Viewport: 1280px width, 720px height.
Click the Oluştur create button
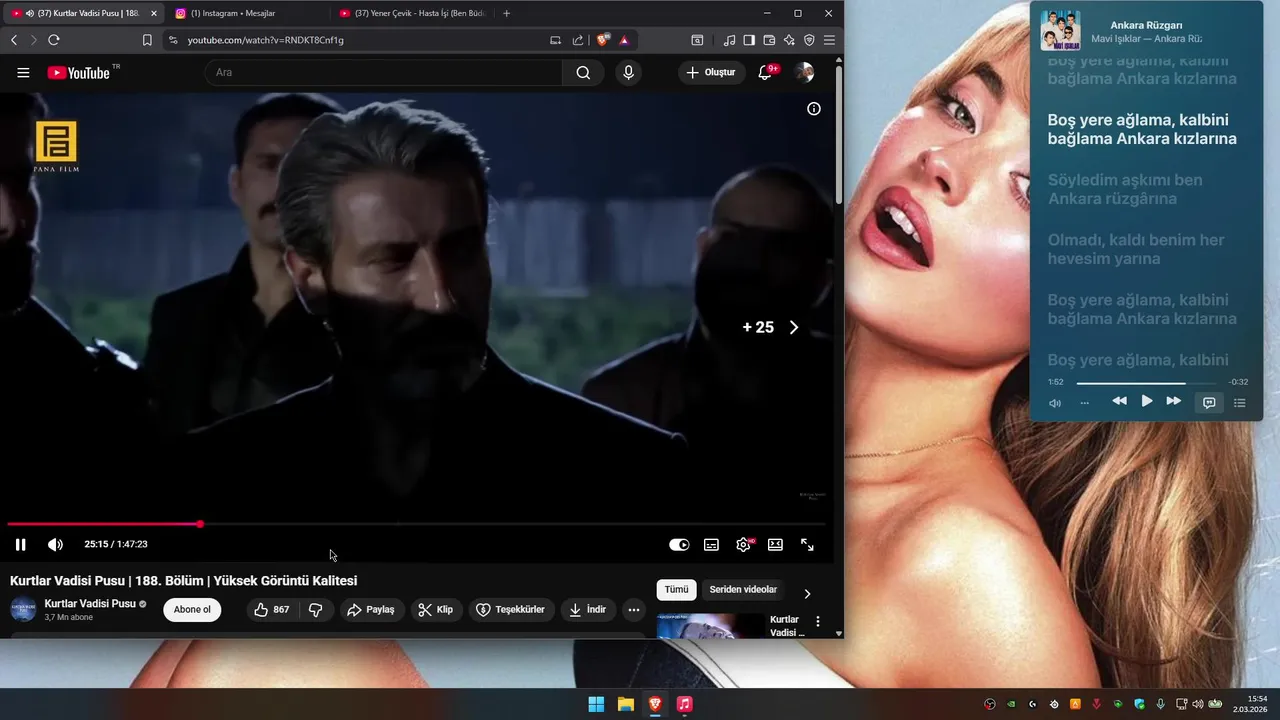711,72
